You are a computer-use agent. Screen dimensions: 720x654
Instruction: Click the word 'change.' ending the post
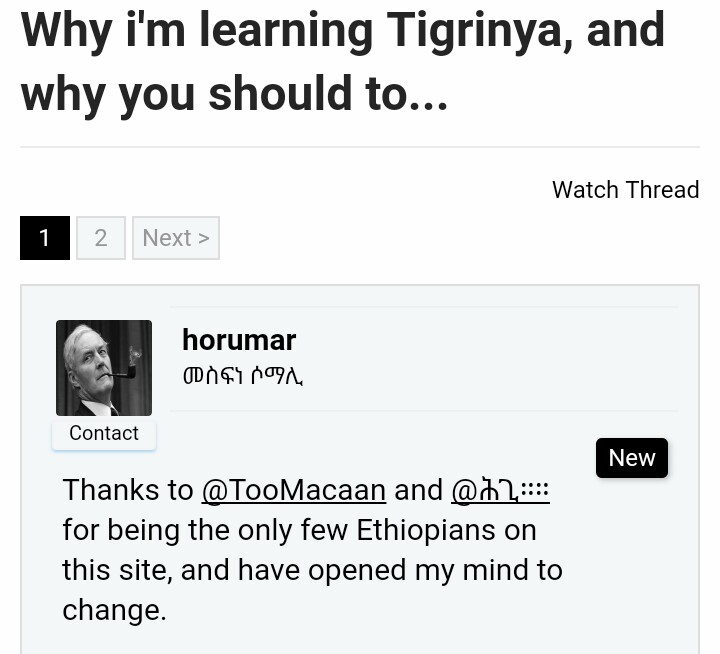[114, 610]
